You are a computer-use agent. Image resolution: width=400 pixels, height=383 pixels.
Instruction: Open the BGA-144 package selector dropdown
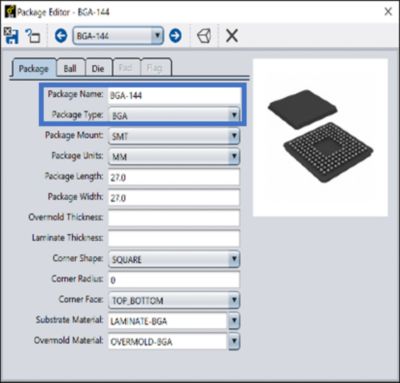118,36
